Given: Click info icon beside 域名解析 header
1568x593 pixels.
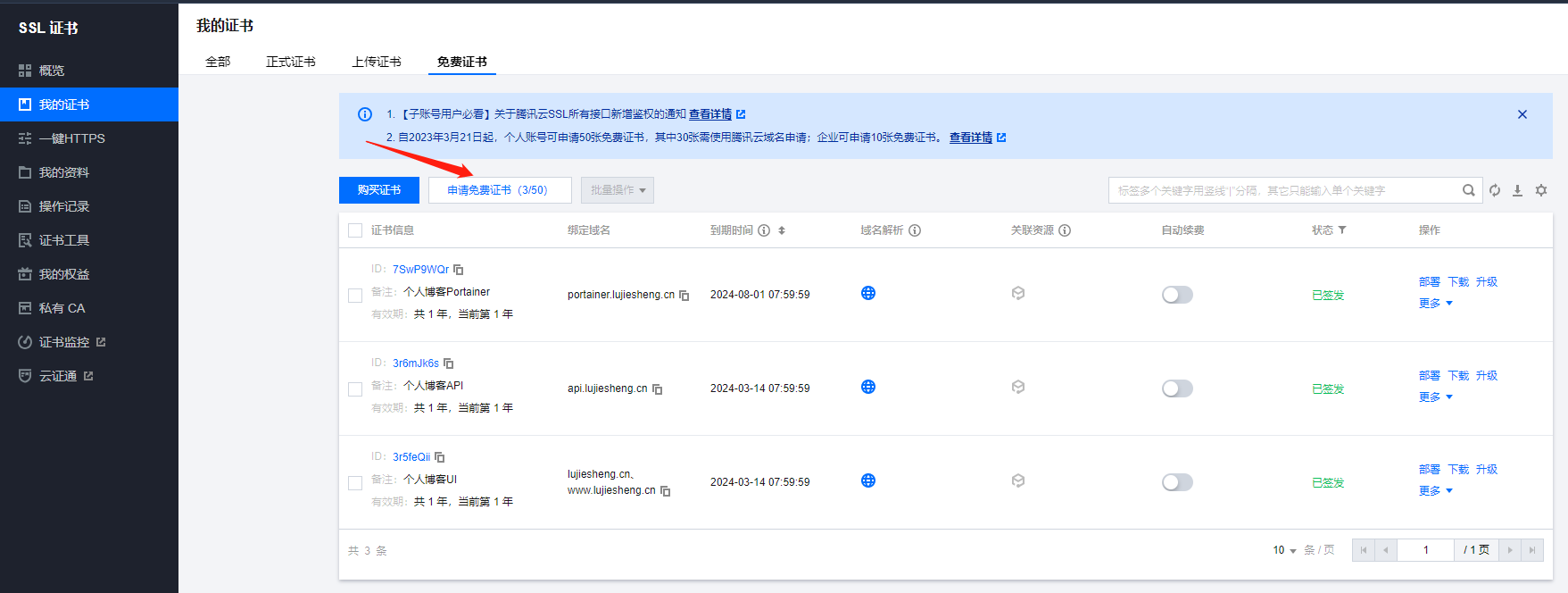Looking at the screenshot, I should click(915, 230).
